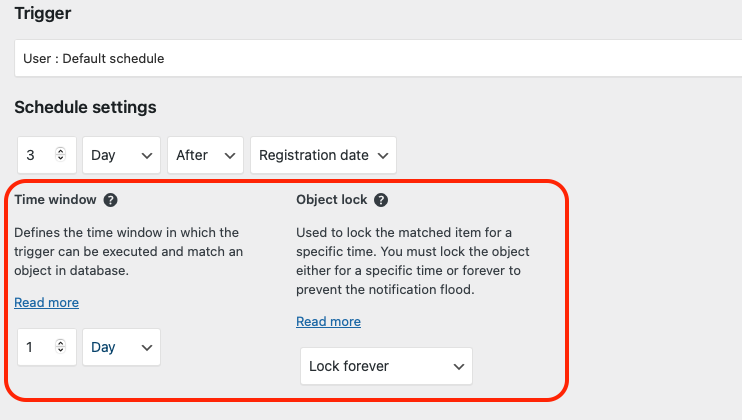The image size is (742, 420).
Task: Open the Time window help tooltip icon
Action: (x=110, y=200)
